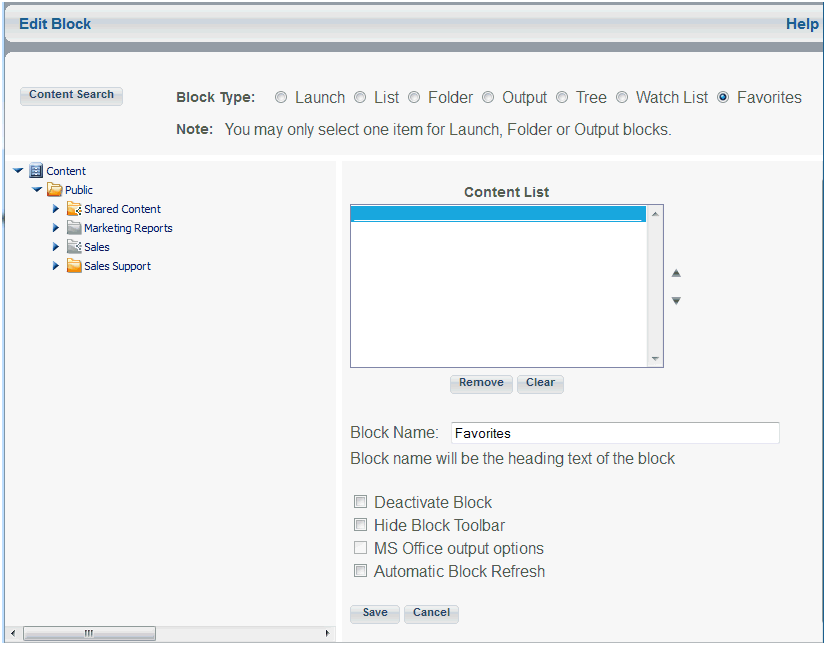This screenshot has height=645, width=825.
Task: Click Content List scroll down arrow
Action: 656,359
